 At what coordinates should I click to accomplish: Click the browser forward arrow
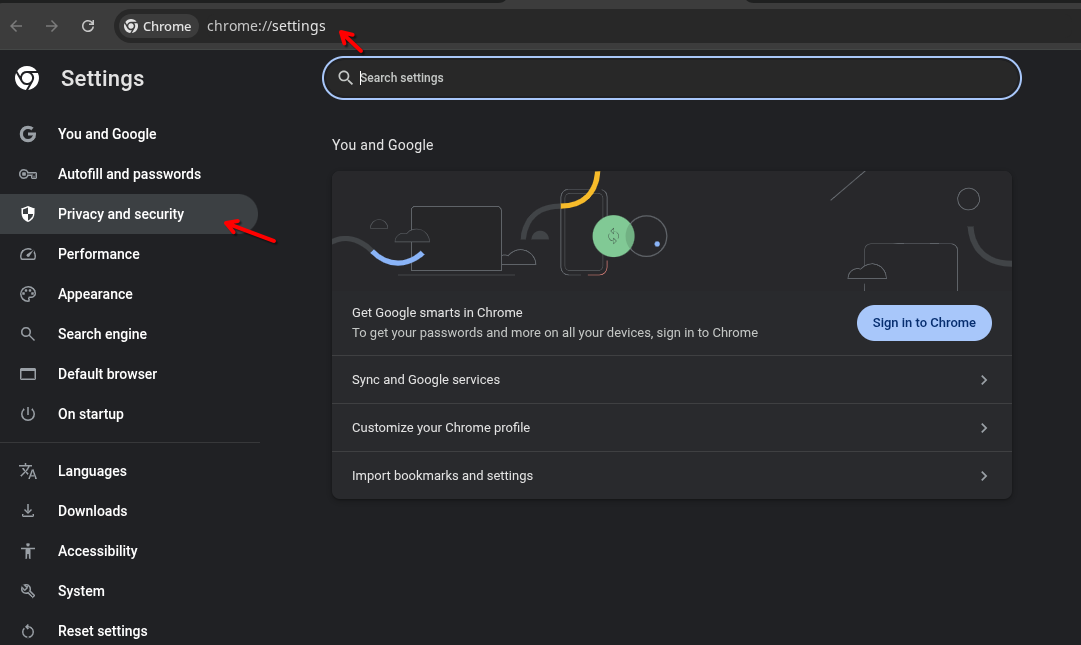[52, 26]
